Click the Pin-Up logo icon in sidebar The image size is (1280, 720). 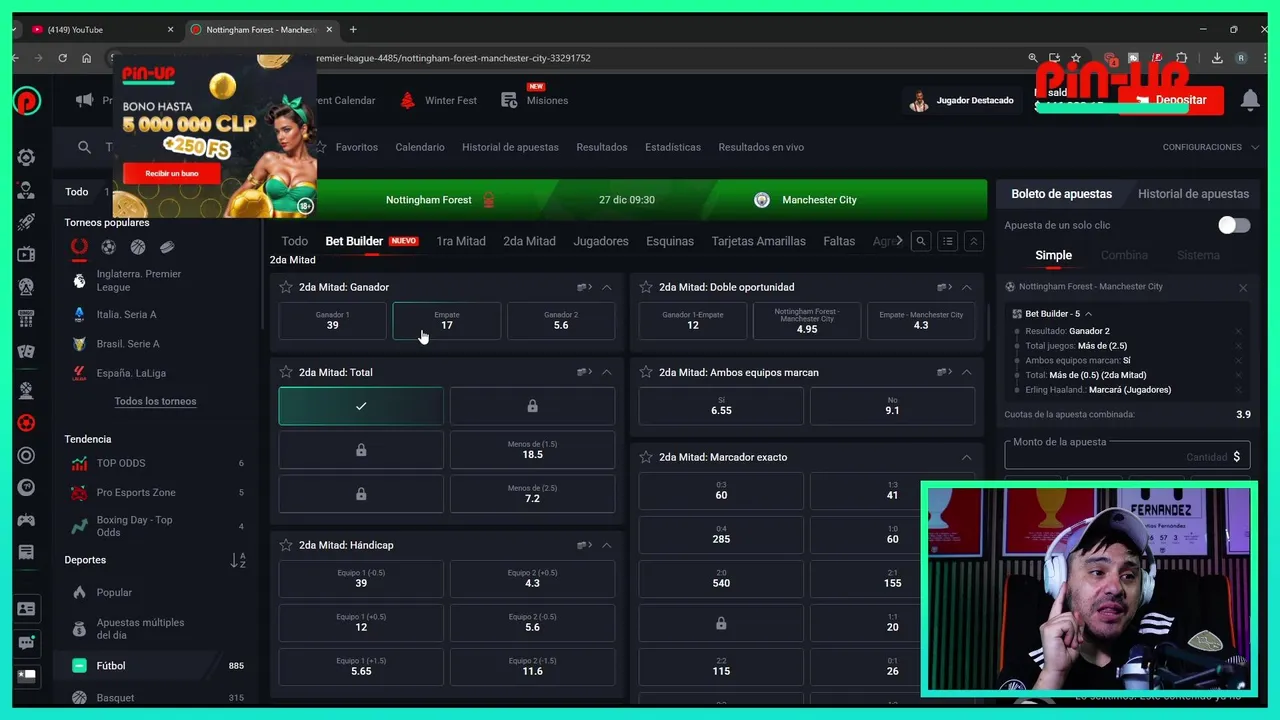click(x=27, y=100)
